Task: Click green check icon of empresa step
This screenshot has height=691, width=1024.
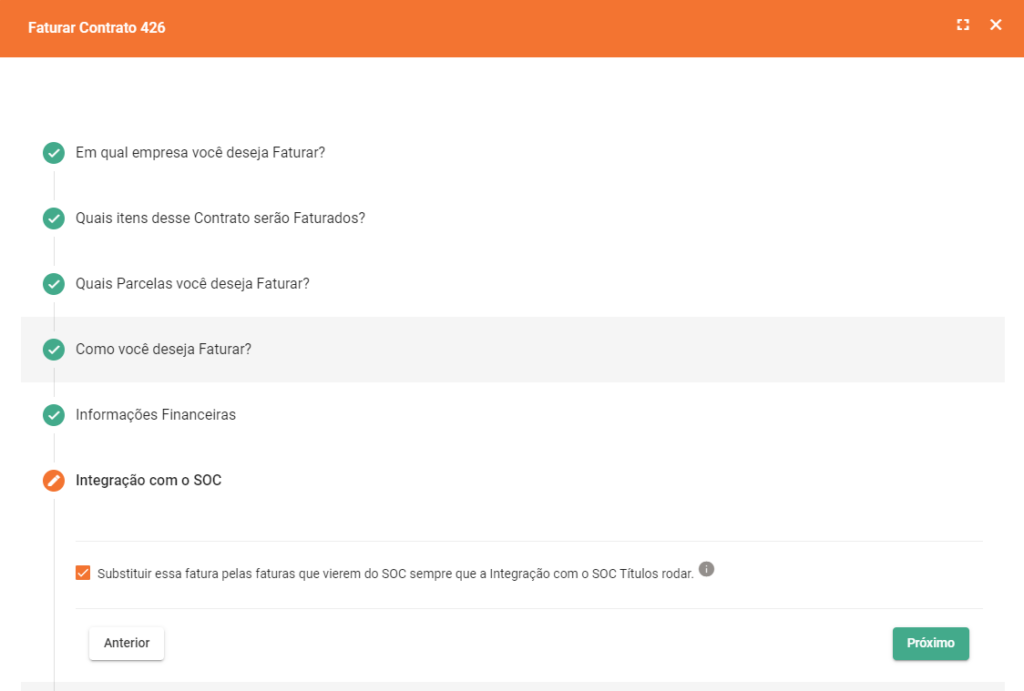Action: (54, 153)
